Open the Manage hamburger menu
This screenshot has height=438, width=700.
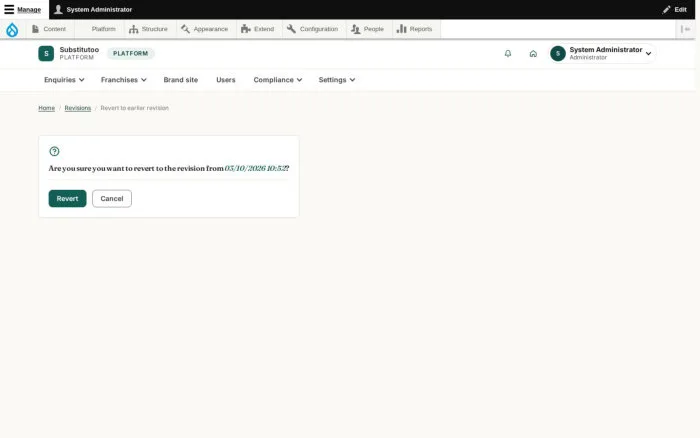23,9
